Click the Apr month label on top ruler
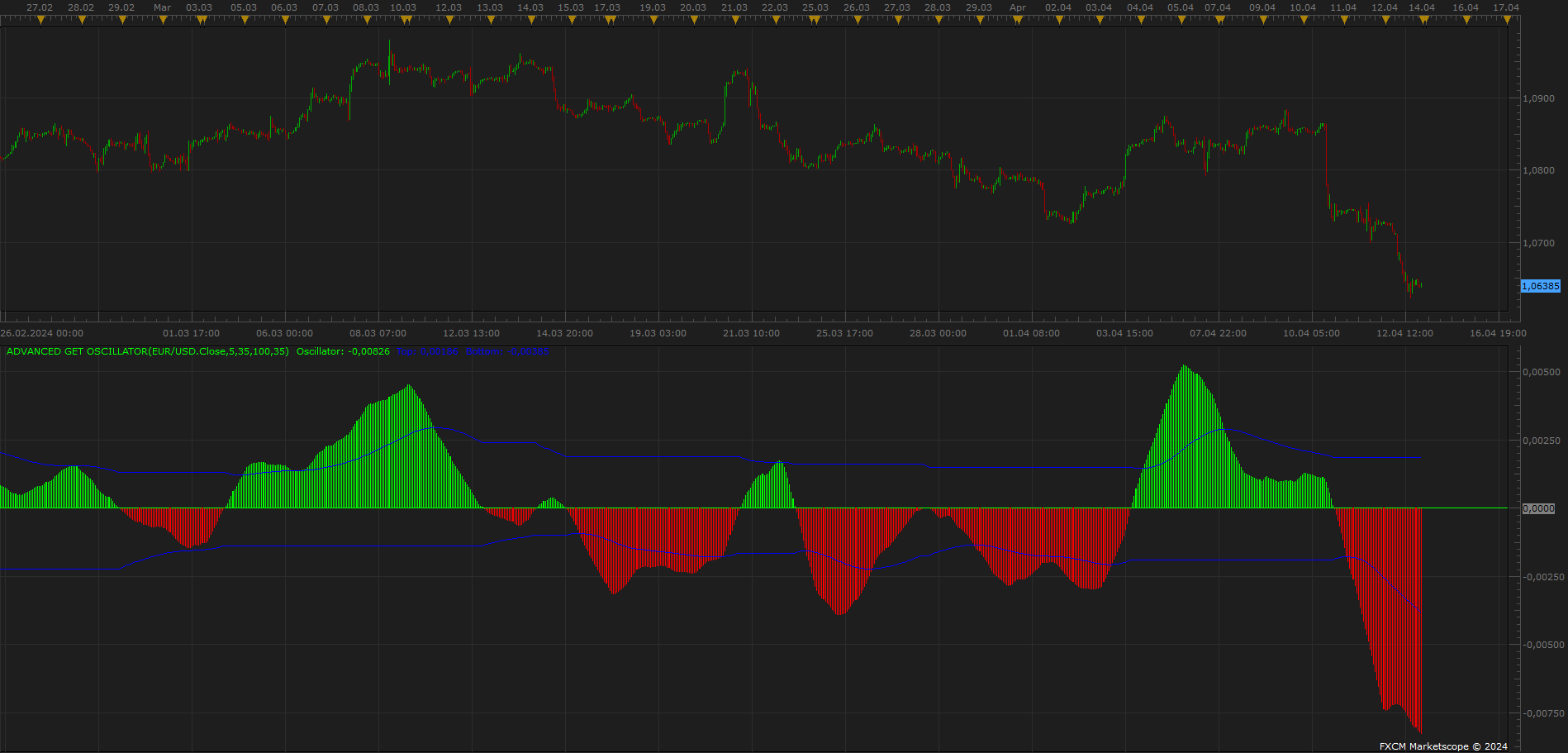1568x753 pixels. pos(1018,7)
